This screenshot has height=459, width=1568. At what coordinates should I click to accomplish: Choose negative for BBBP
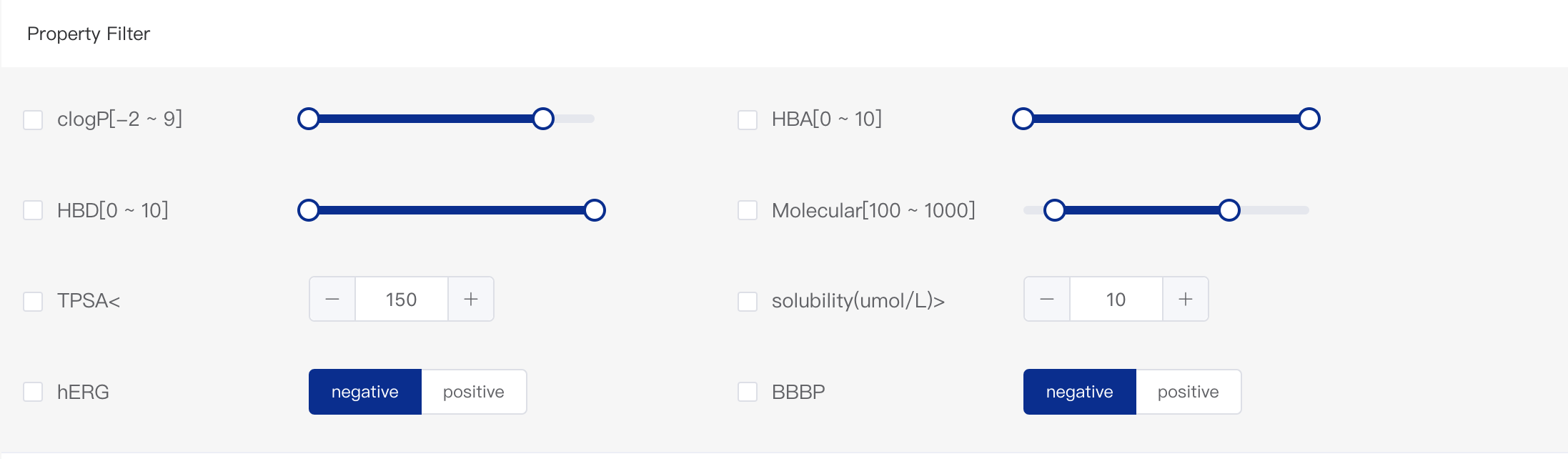click(x=1080, y=392)
